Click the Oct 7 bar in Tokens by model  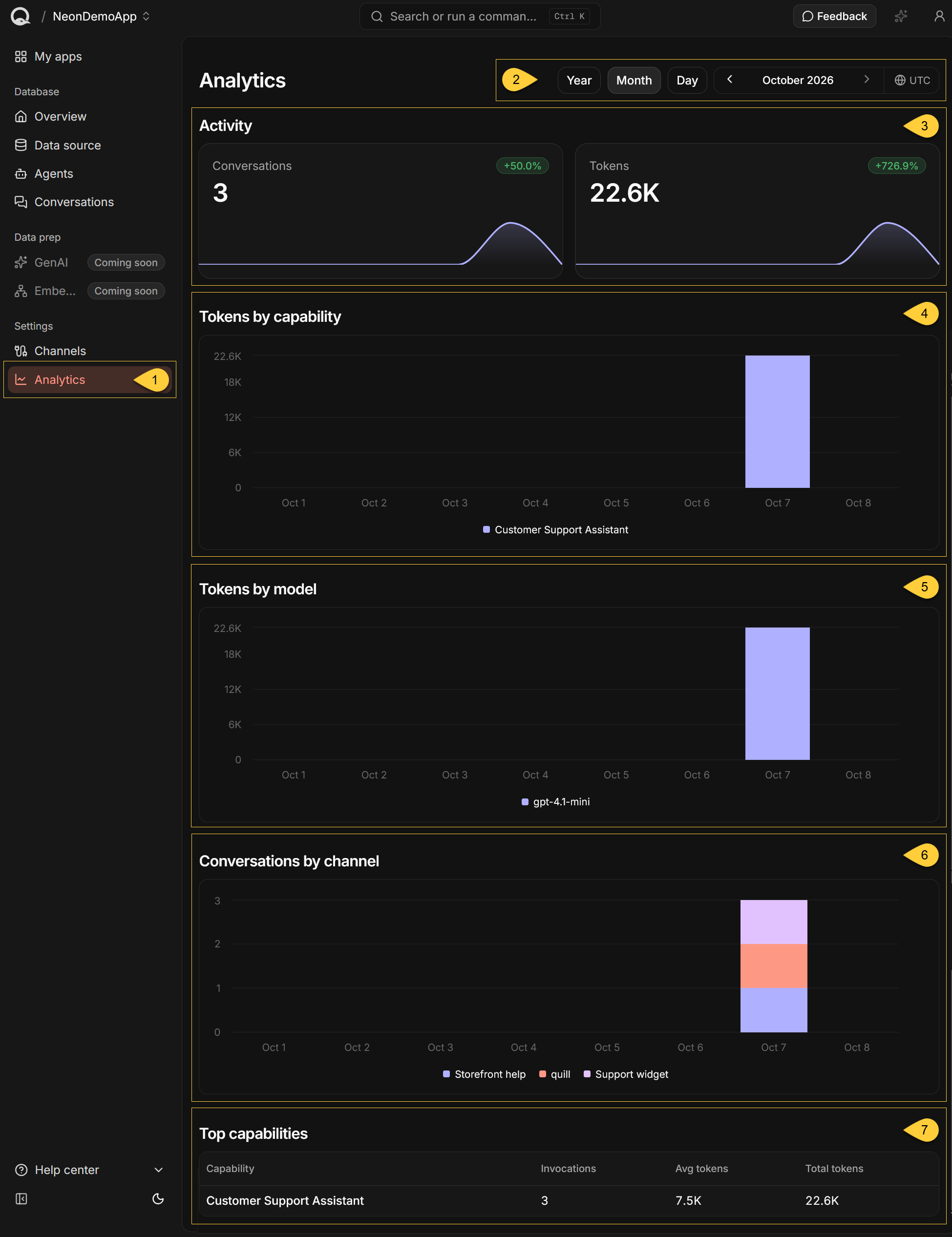coord(777,693)
